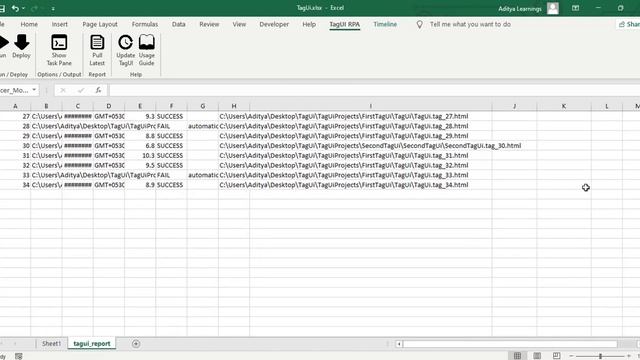Open the Formulas tab
640x360 pixels.
144,24
